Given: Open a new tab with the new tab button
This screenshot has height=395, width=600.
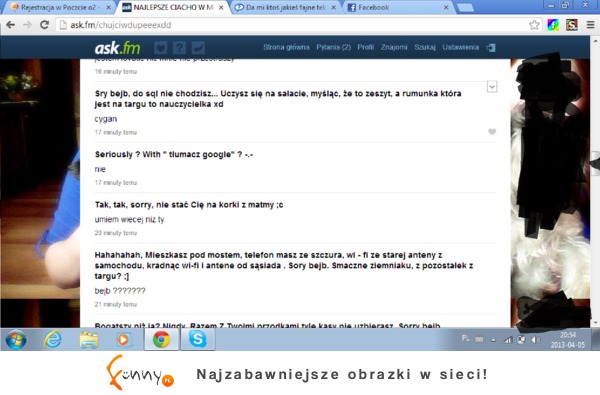Looking at the screenshot, I should tap(465, 7).
